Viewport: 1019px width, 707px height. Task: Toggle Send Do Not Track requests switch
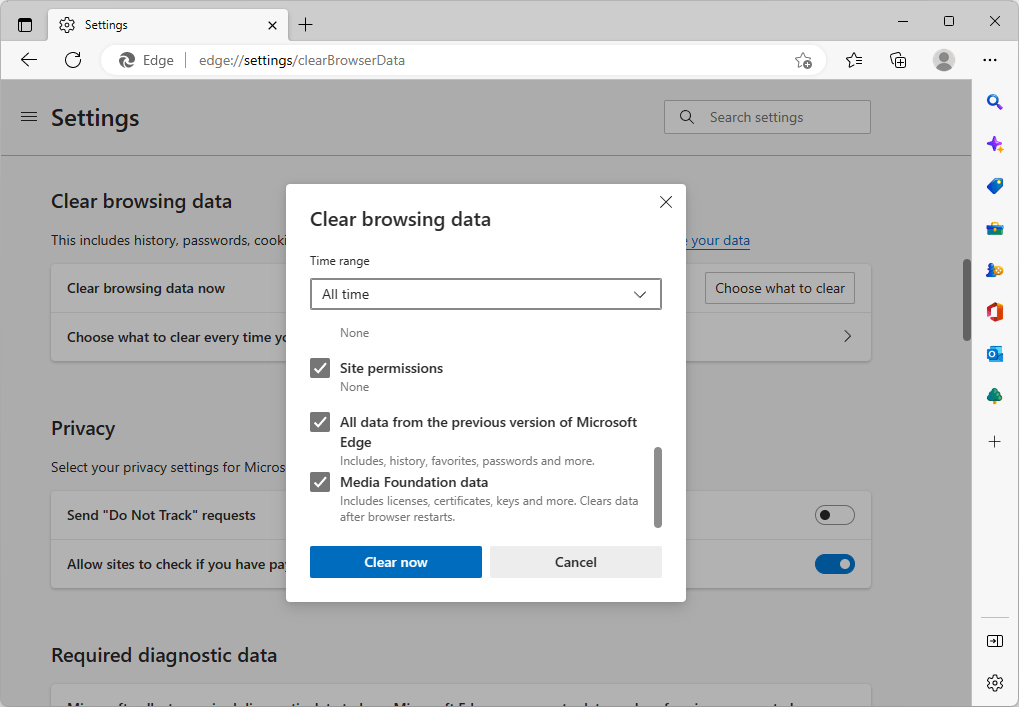coord(834,515)
